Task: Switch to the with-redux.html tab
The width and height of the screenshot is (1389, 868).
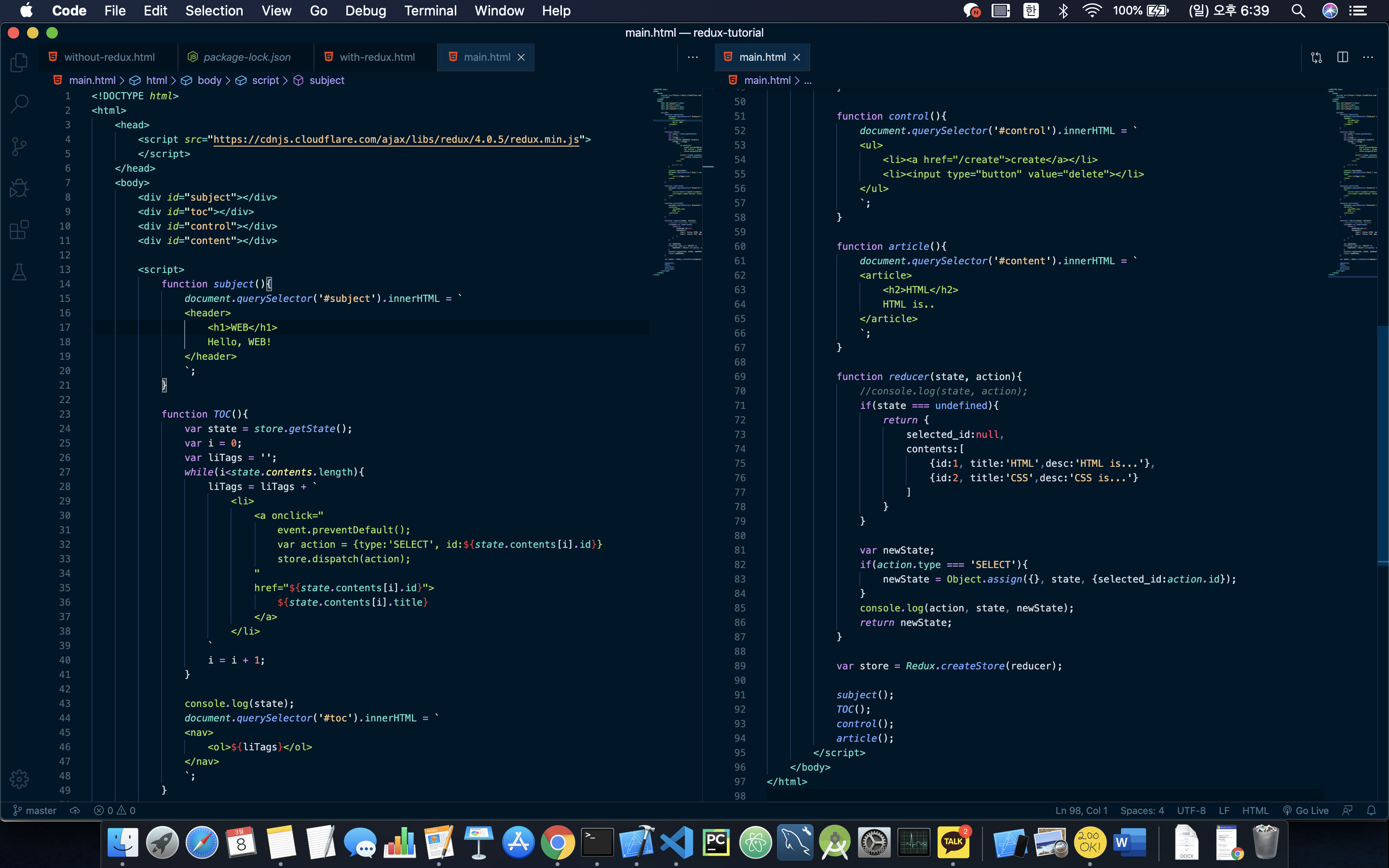Action: [x=377, y=57]
